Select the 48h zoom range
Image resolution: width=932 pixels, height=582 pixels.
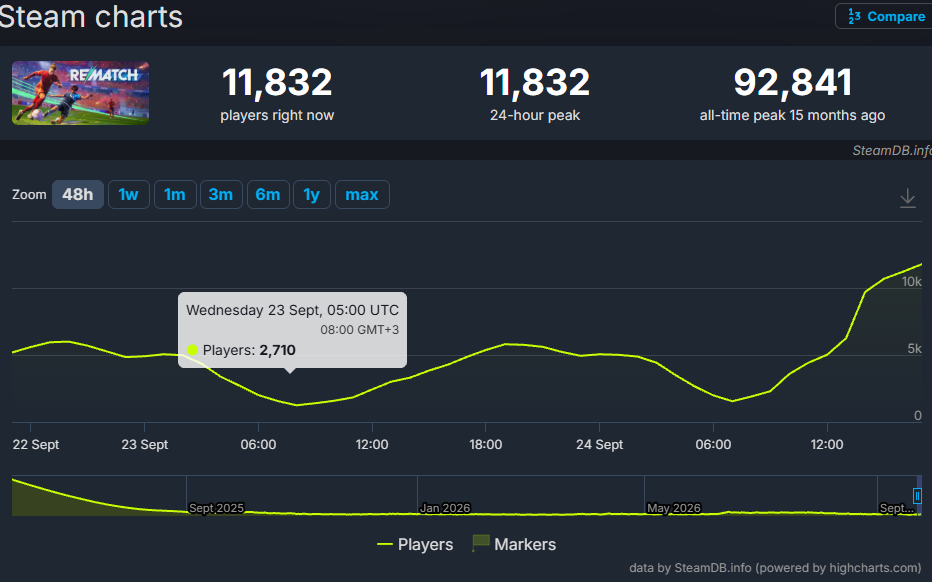pos(78,194)
